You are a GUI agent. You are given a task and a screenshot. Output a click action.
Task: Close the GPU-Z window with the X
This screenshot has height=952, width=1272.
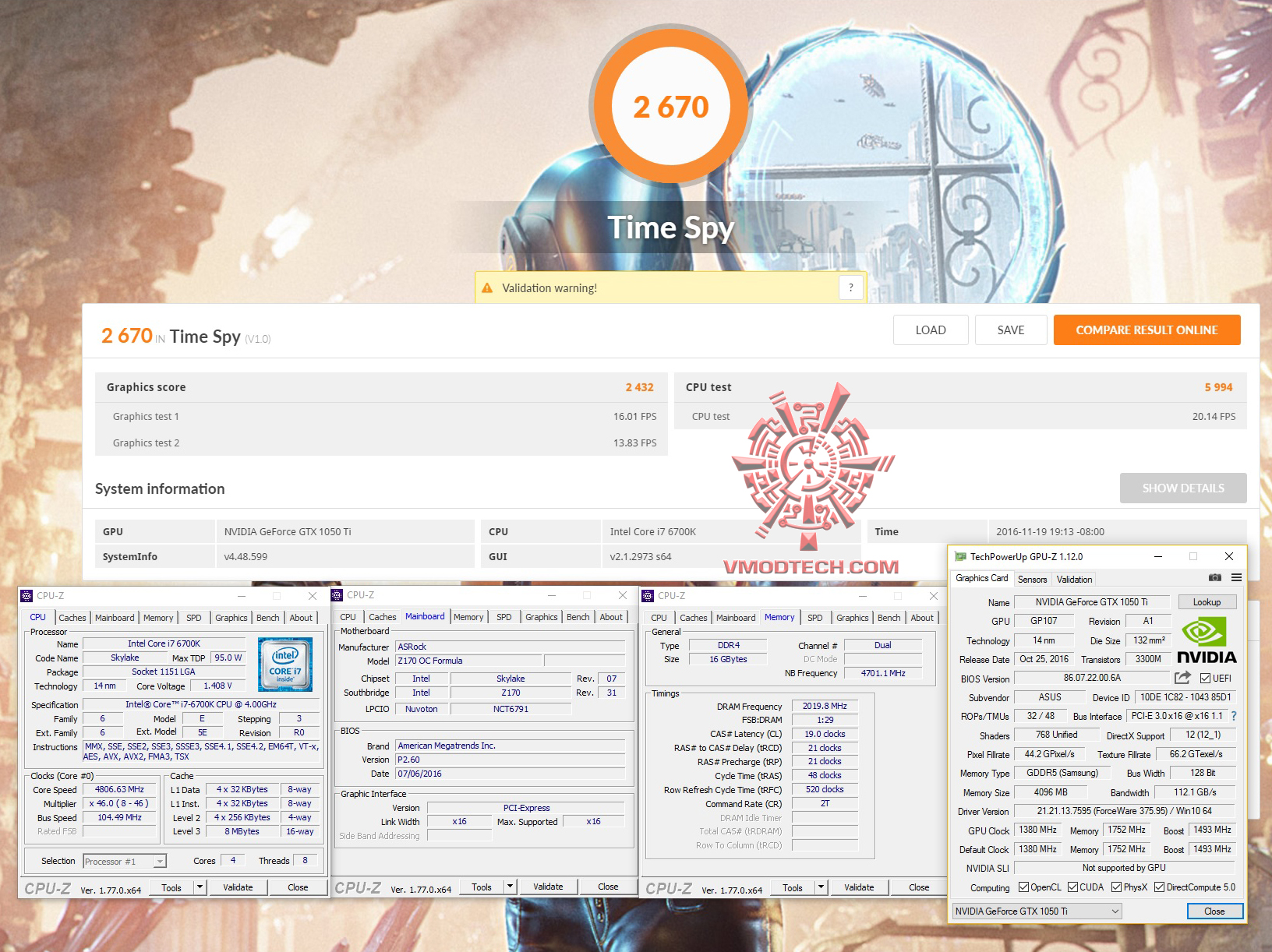coord(1229,556)
